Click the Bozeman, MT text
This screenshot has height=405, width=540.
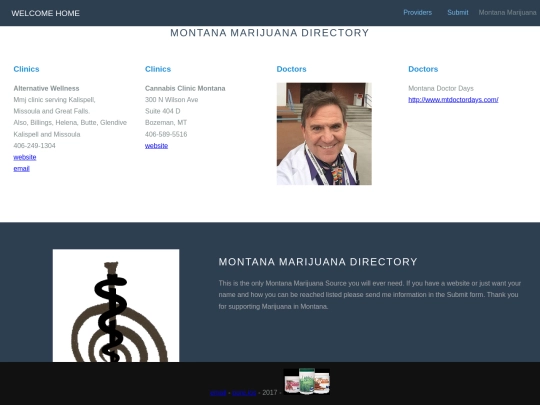(x=166, y=122)
